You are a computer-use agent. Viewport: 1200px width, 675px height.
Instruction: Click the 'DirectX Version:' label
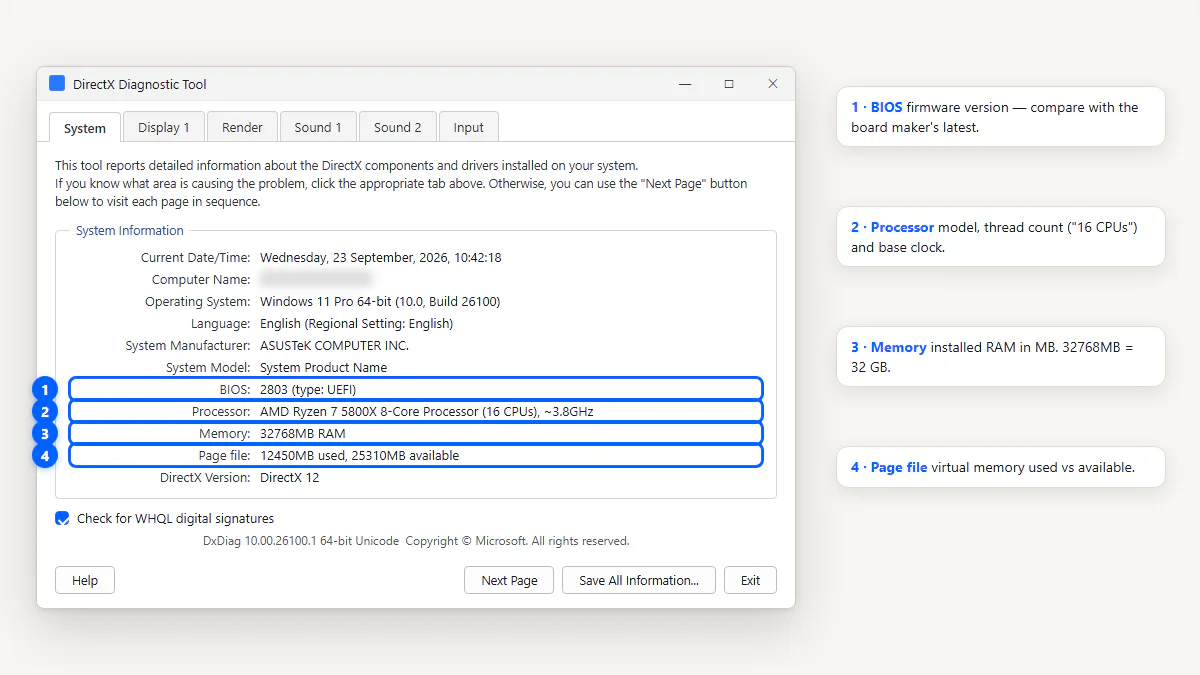pyautogui.click(x=205, y=477)
